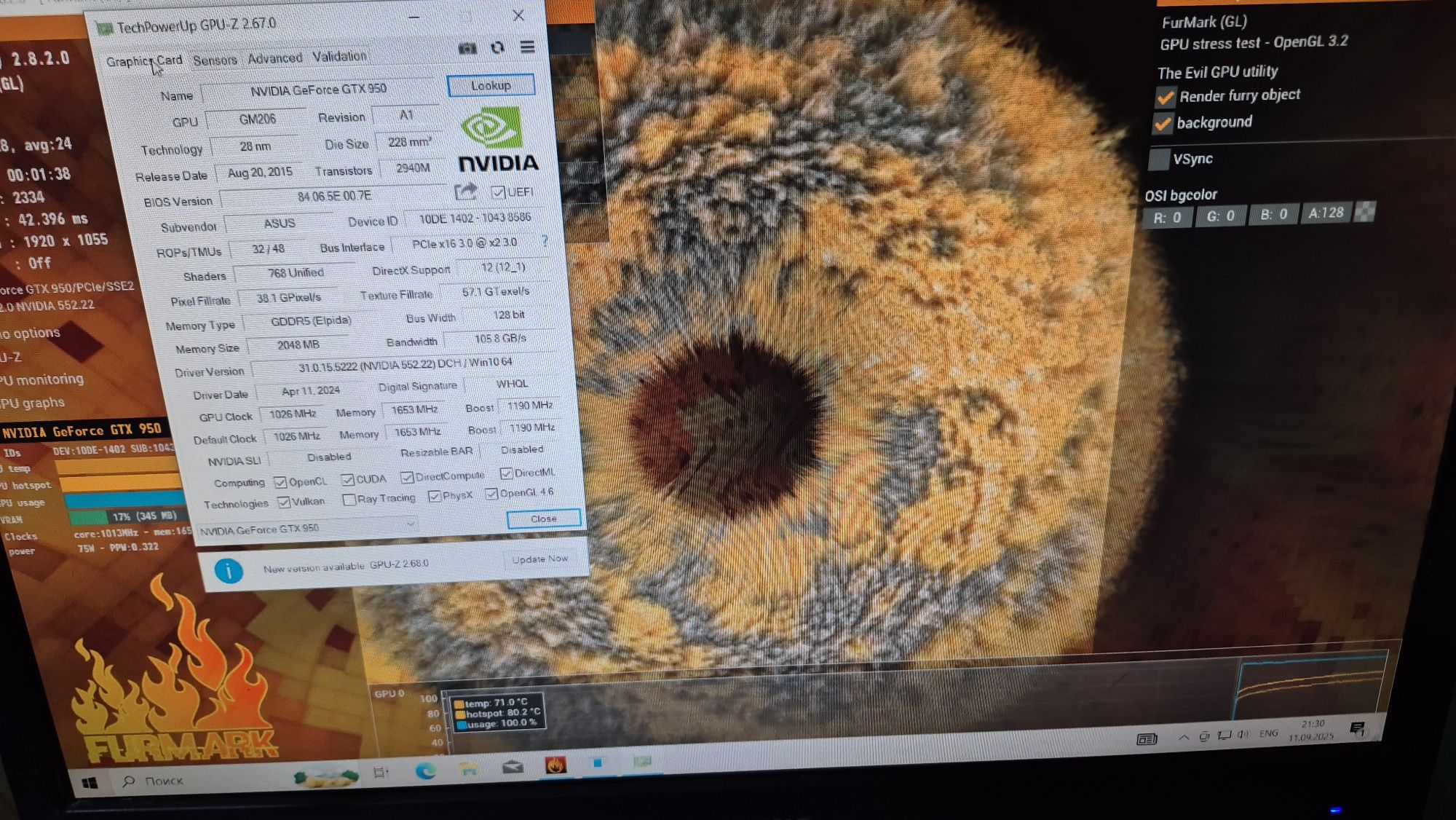Toggle the Vulkan checkbox
The width and height of the screenshot is (1456, 820).
click(284, 502)
